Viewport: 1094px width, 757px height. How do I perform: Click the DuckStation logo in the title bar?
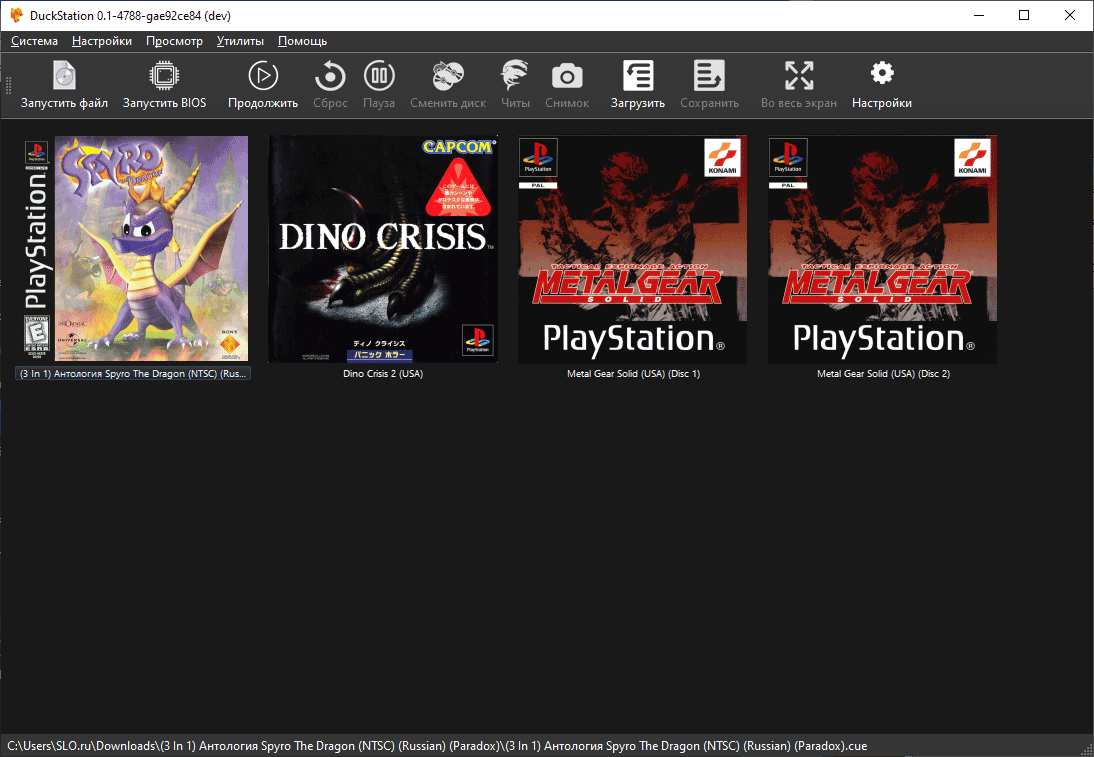[x=15, y=15]
